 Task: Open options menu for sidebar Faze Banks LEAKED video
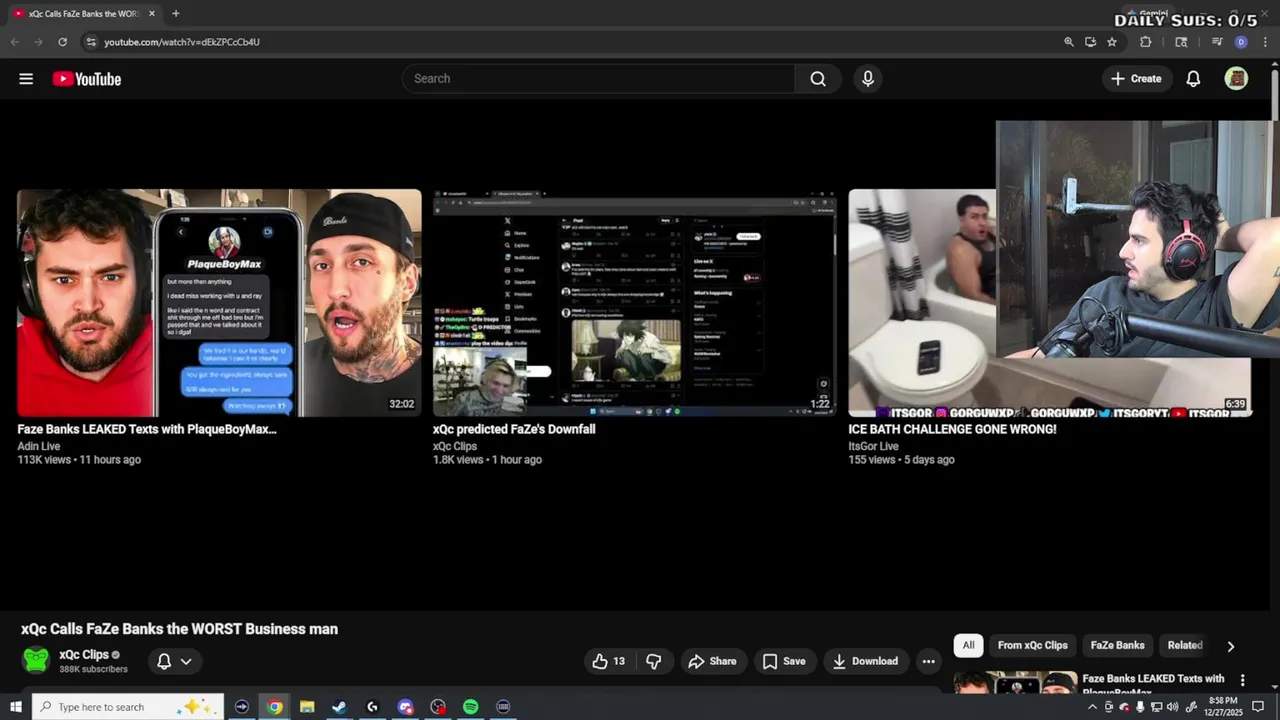1243,680
